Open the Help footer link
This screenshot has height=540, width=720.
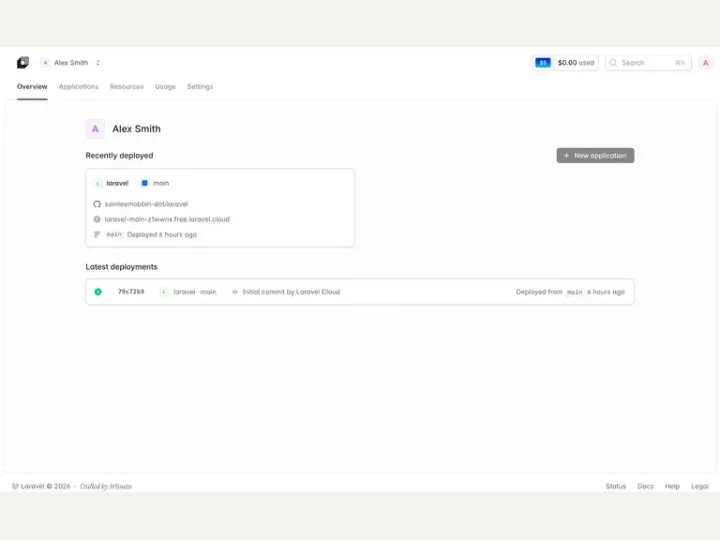click(672, 486)
